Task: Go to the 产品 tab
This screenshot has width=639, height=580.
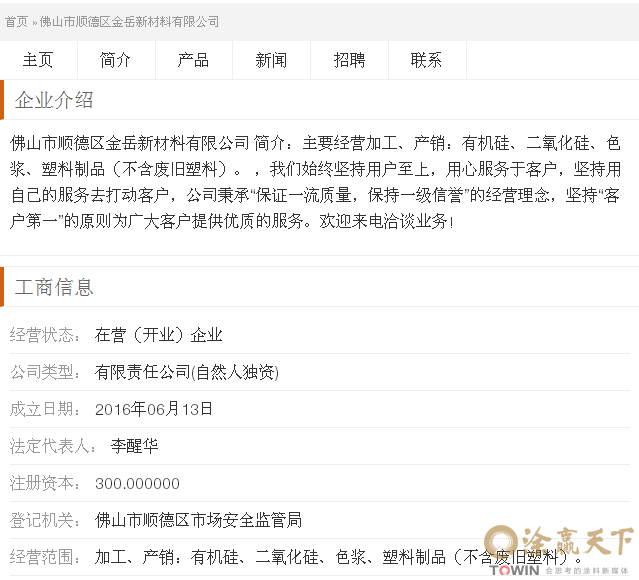Action: tap(194, 60)
